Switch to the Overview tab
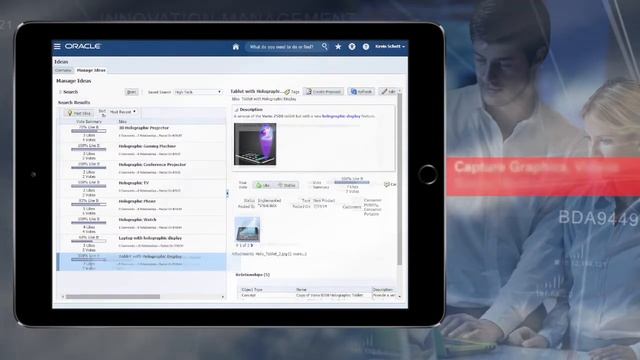The image size is (640, 360). click(63, 70)
